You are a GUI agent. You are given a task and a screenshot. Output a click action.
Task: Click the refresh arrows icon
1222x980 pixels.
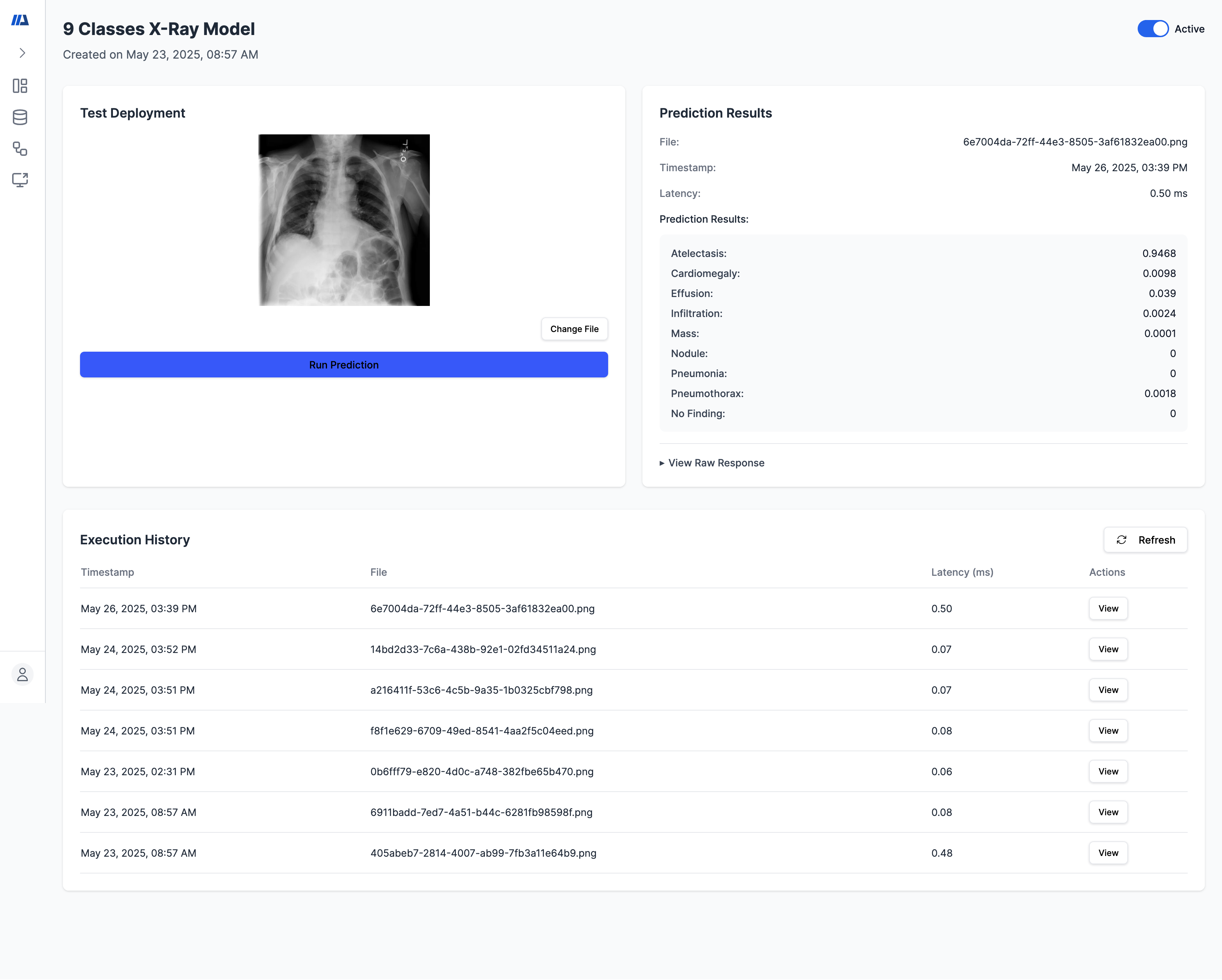(x=1121, y=540)
